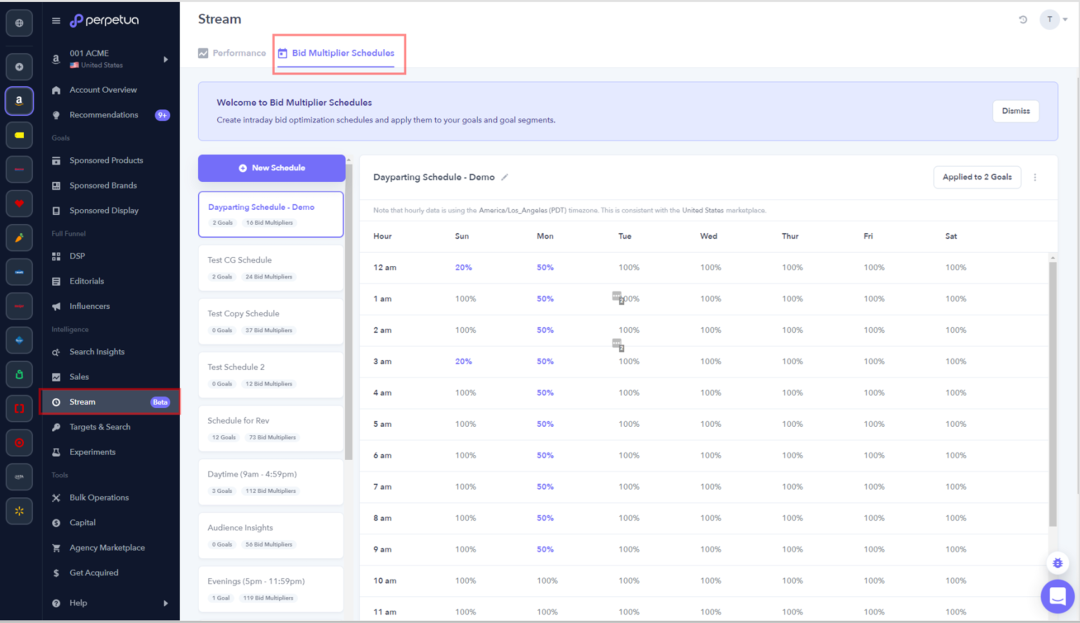
Task: Open Search Insights from the sidebar
Action: (x=96, y=352)
